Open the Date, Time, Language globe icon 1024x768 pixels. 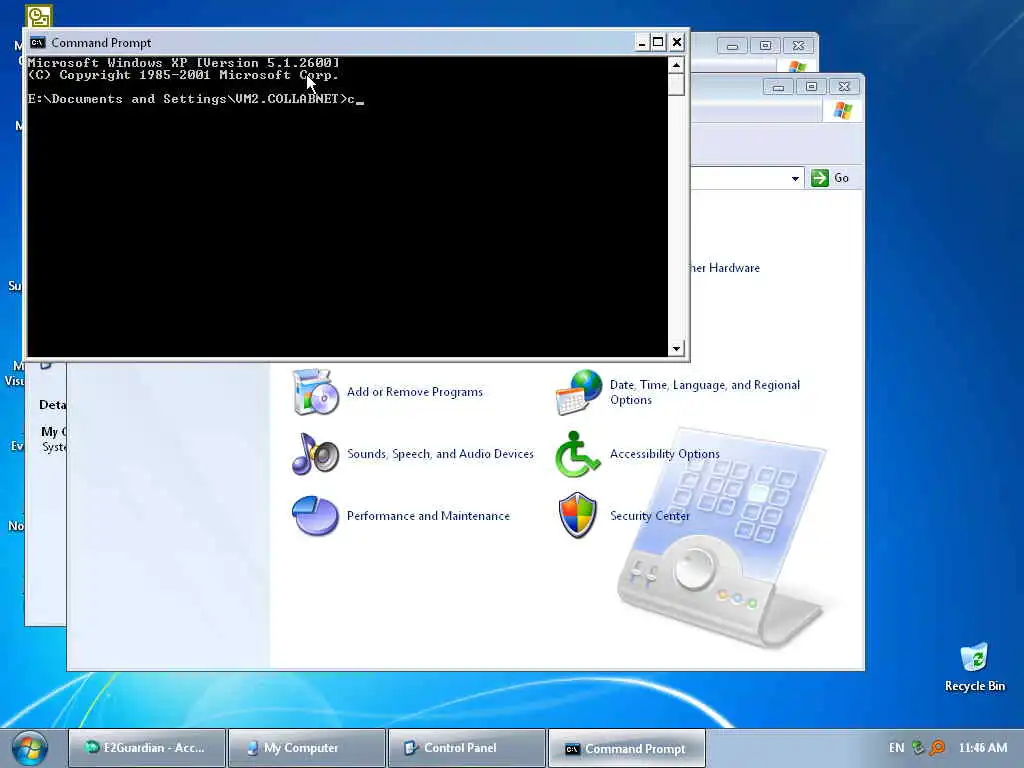click(x=579, y=392)
